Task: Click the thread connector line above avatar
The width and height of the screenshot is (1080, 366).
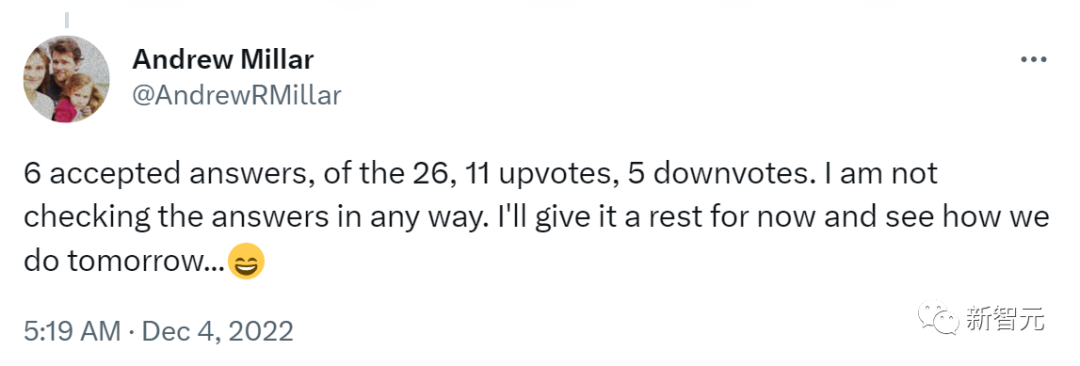Action: point(67,21)
